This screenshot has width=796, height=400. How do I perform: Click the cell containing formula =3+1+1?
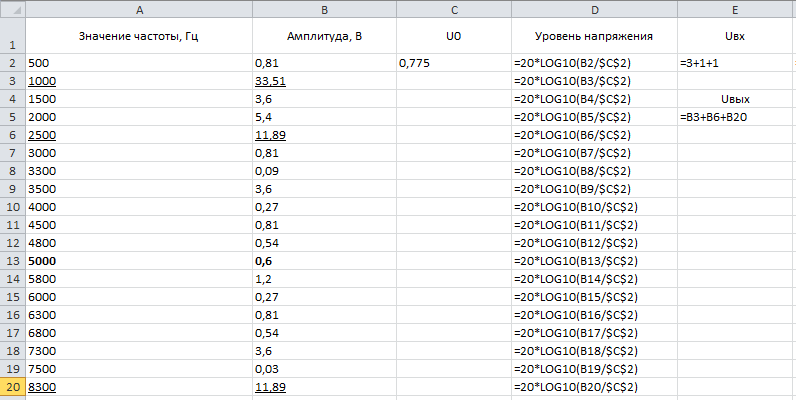(x=736, y=63)
